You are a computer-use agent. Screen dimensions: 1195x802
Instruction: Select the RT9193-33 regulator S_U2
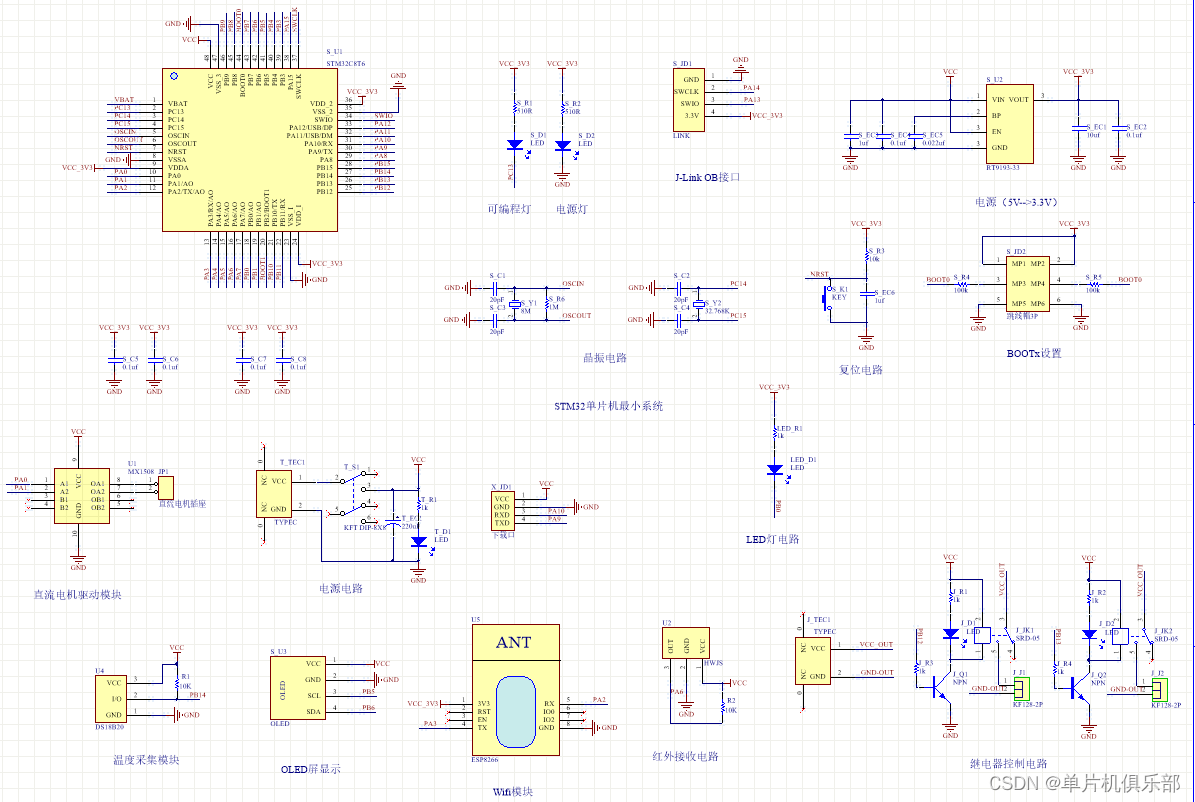pyautogui.click(x=1010, y=124)
